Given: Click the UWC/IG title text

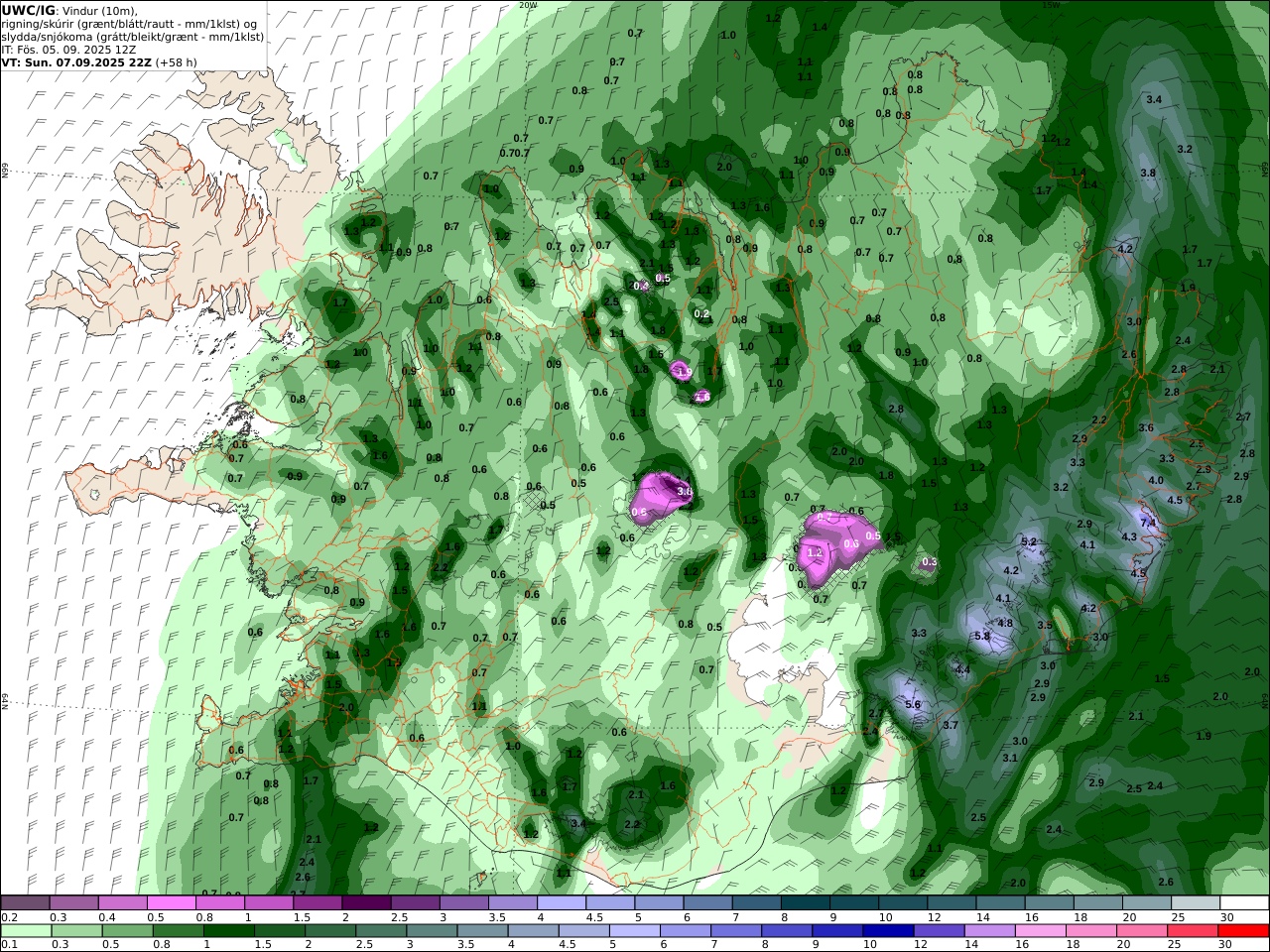Looking at the screenshot, I should 28,10.
